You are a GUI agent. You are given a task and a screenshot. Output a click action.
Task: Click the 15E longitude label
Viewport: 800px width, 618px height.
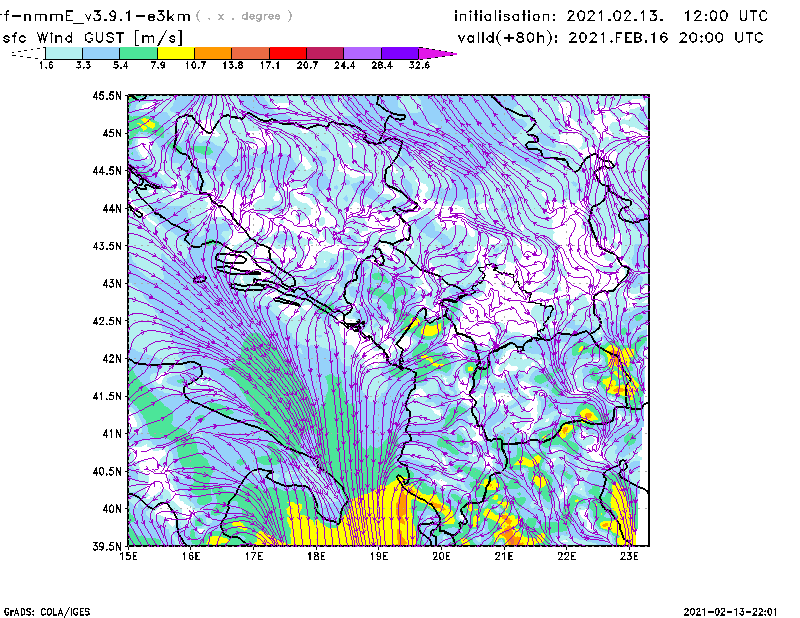click(x=128, y=556)
